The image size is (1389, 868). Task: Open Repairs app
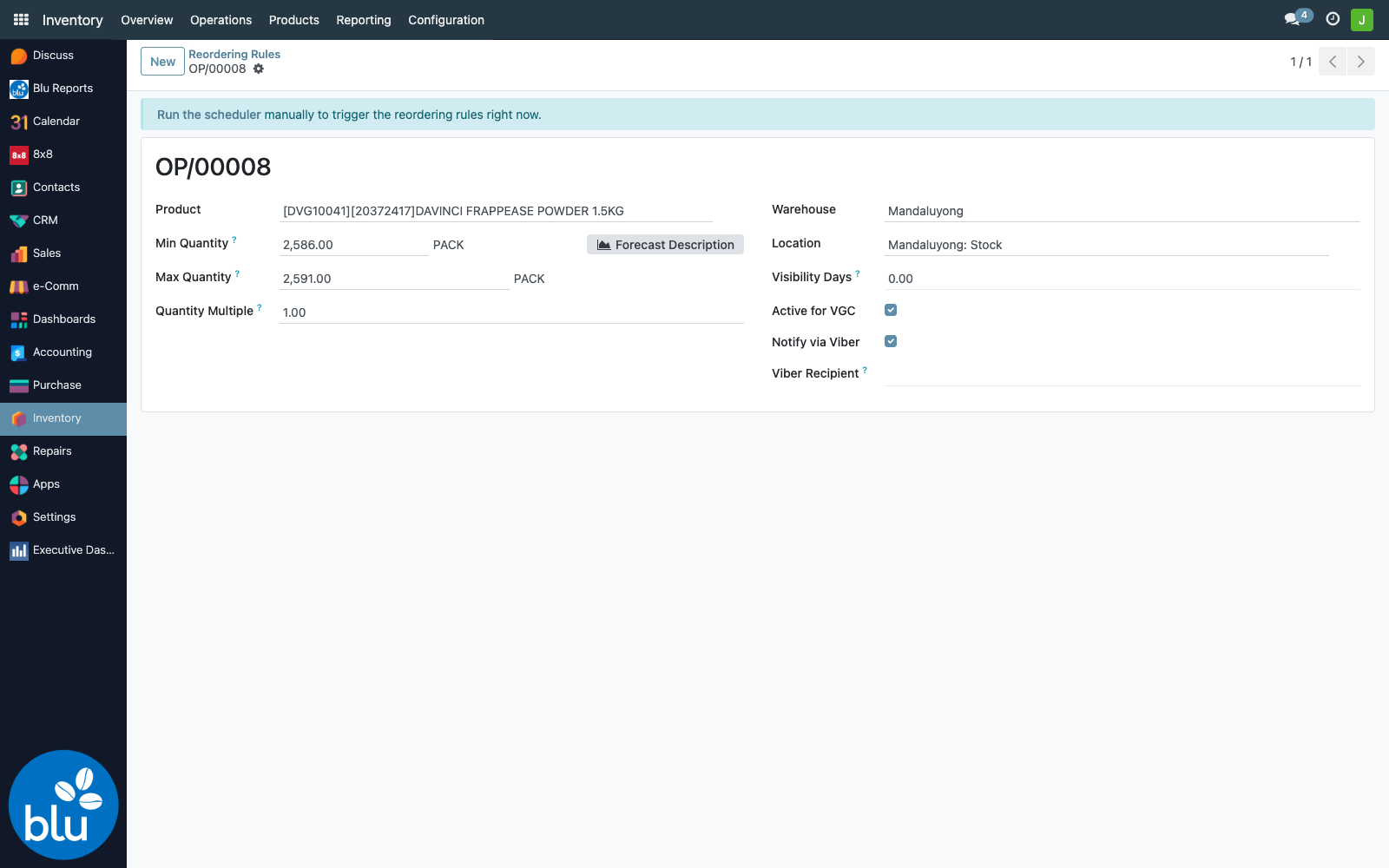pyautogui.click(x=63, y=451)
